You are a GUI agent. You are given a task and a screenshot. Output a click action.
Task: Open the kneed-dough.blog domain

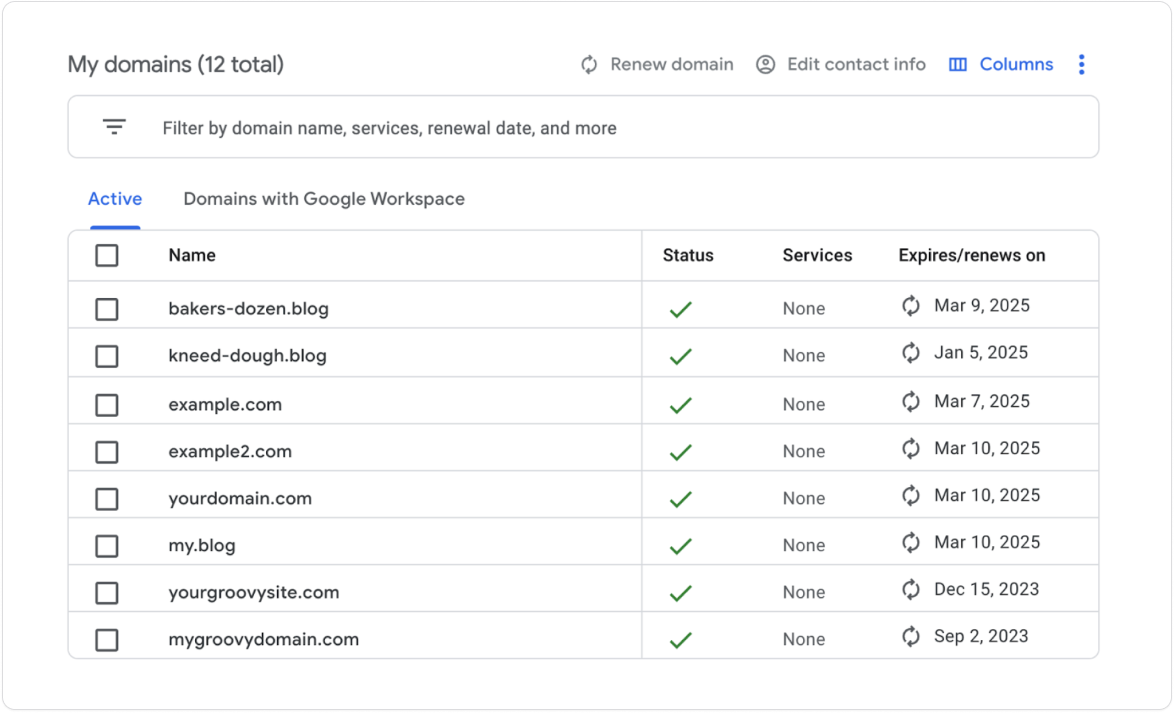click(x=247, y=356)
